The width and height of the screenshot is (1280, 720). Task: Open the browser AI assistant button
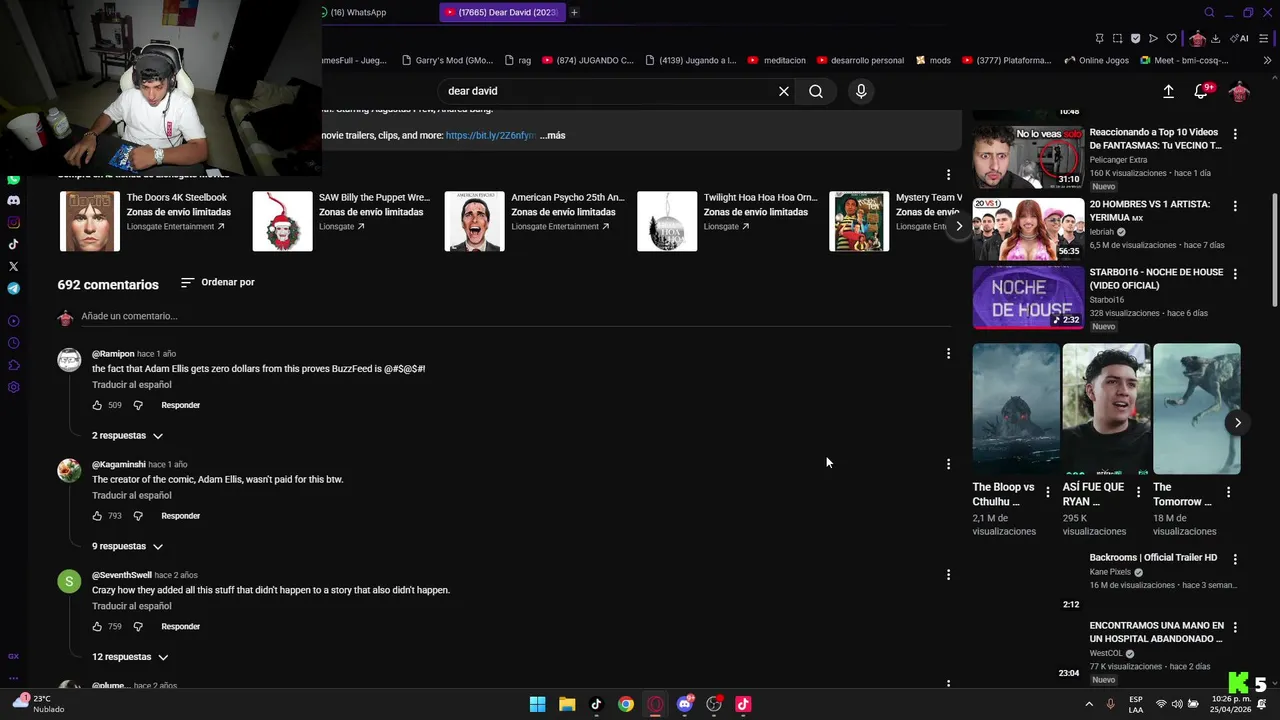click(1240, 39)
